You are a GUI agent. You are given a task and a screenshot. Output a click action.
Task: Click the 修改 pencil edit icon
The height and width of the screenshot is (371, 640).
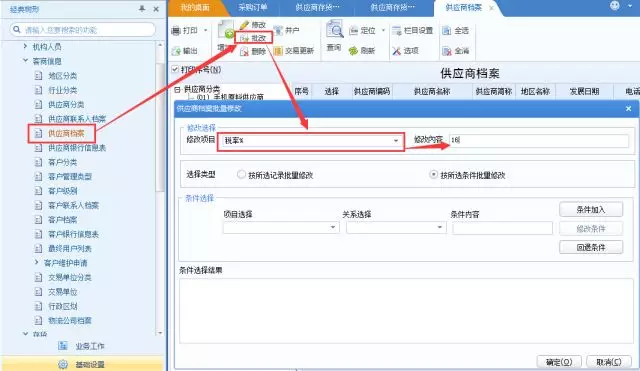point(244,25)
